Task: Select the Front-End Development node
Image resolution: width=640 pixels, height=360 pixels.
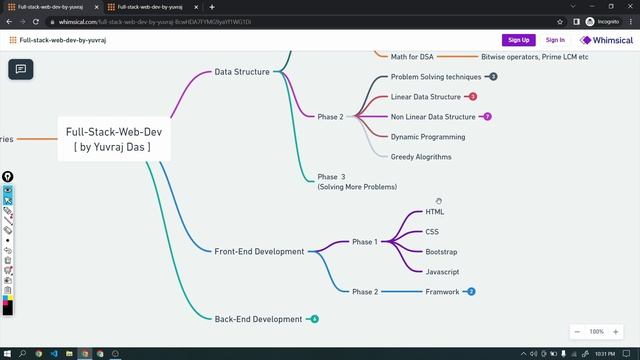Action: click(x=259, y=251)
